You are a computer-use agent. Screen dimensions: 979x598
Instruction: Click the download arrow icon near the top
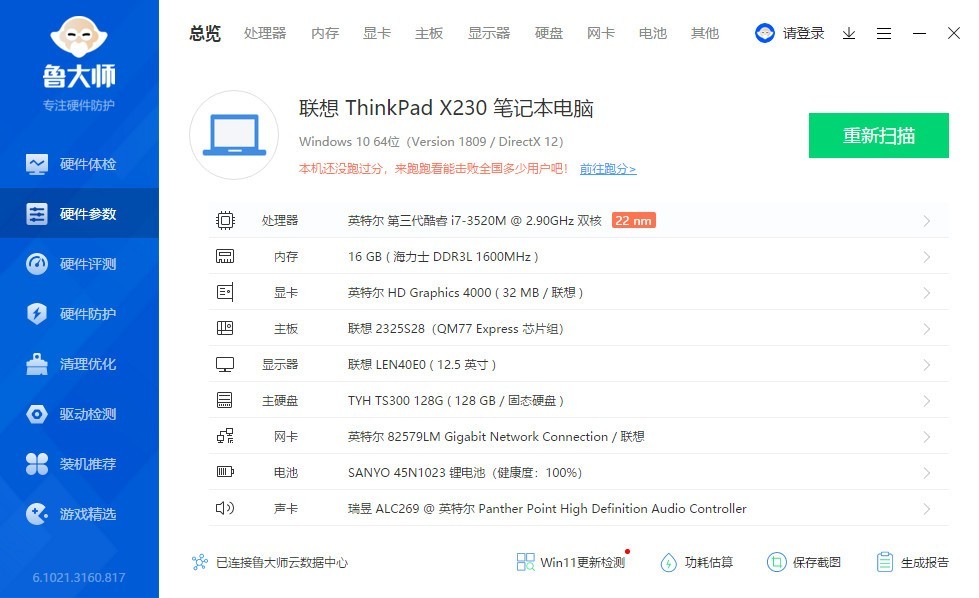[x=848, y=33]
